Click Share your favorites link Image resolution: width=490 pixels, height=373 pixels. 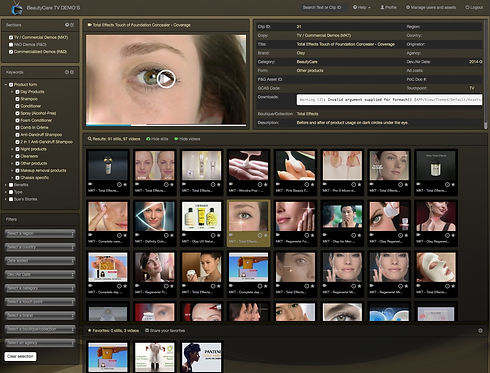[165, 331]
